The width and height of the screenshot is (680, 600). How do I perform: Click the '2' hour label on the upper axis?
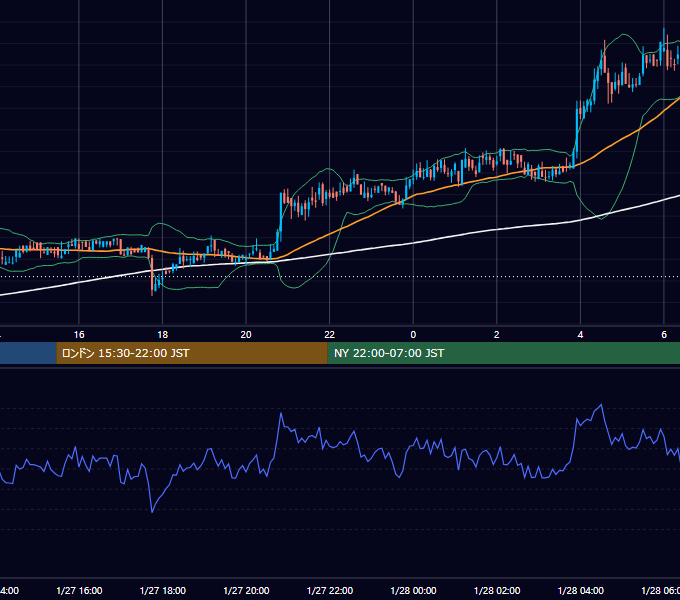click(497, 335)
